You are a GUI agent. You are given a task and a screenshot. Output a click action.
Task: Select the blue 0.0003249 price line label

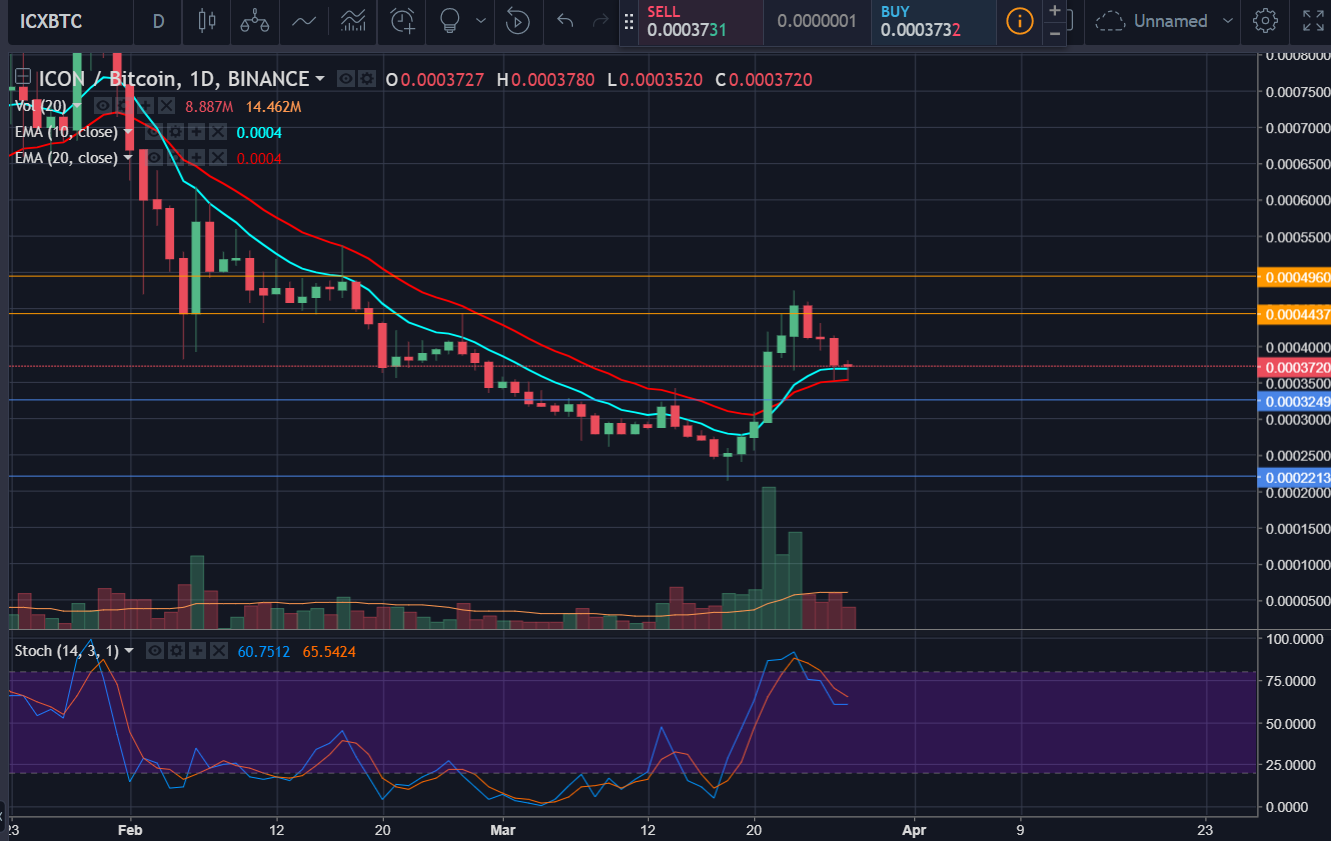(1295, 401)
